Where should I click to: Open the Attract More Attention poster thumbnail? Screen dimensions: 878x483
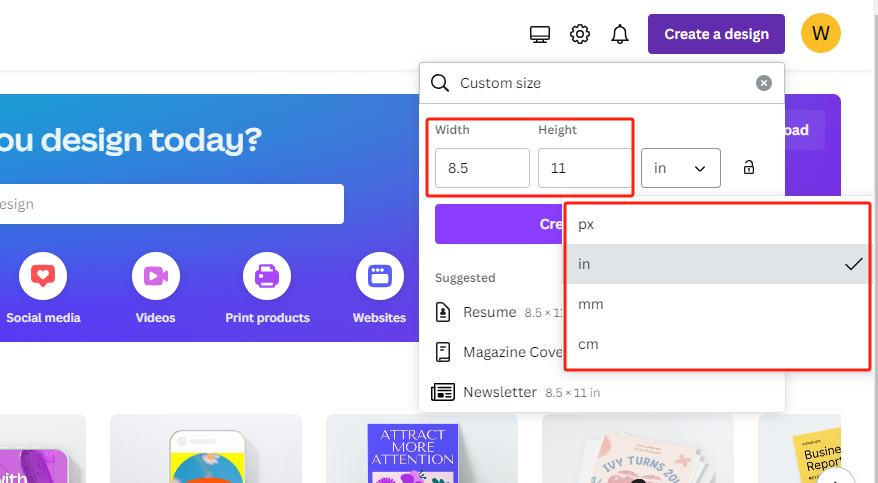pos(422,449)
